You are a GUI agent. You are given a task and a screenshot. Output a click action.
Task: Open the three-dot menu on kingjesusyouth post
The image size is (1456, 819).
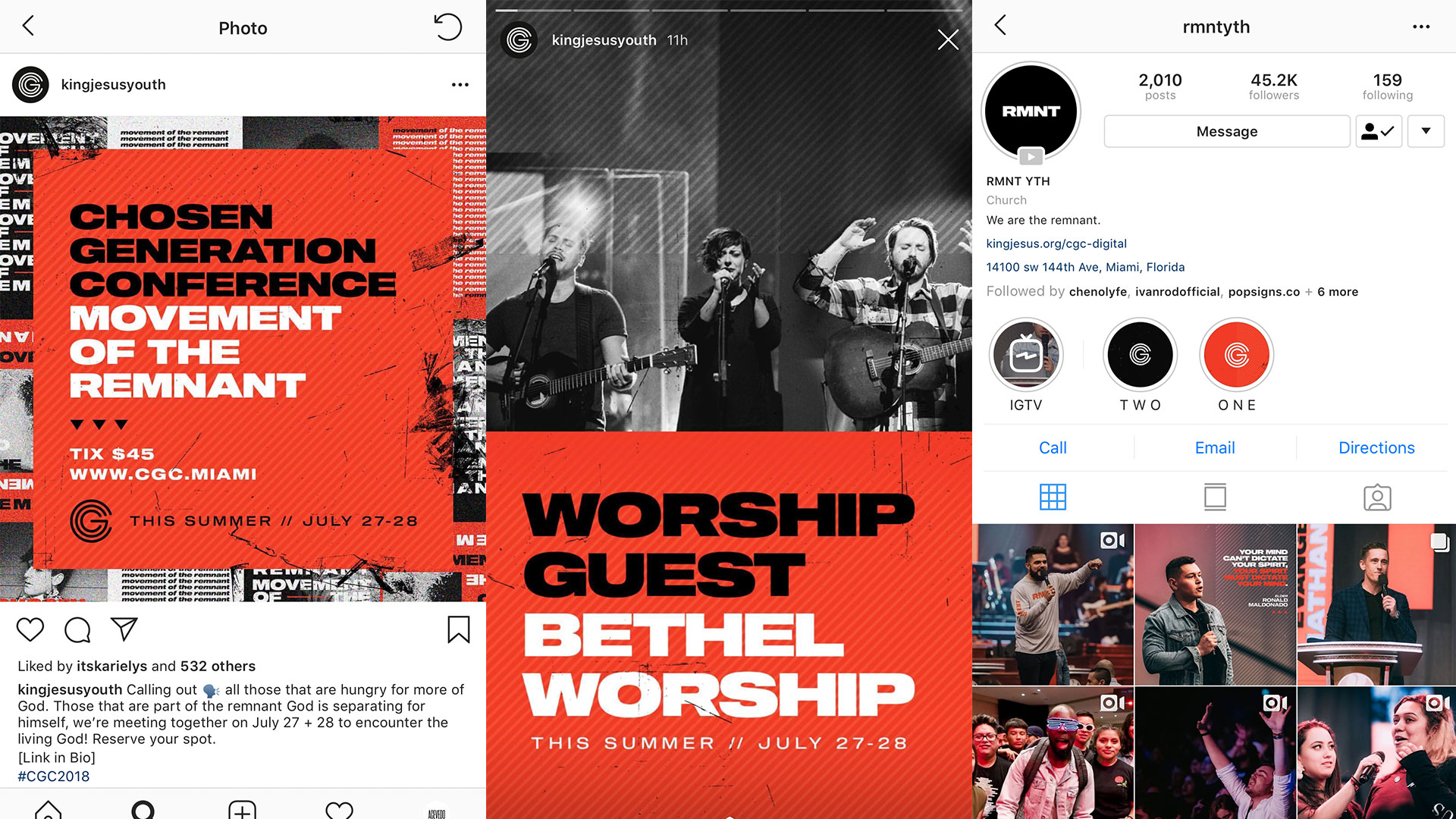[x=460, y=85]
